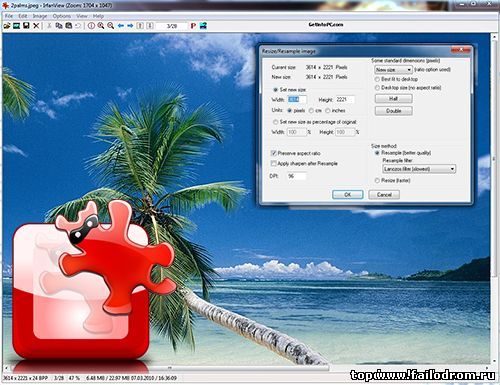Click the Zoom in magnifier icon
Screen dimensions: 500x385
[101, 26]
